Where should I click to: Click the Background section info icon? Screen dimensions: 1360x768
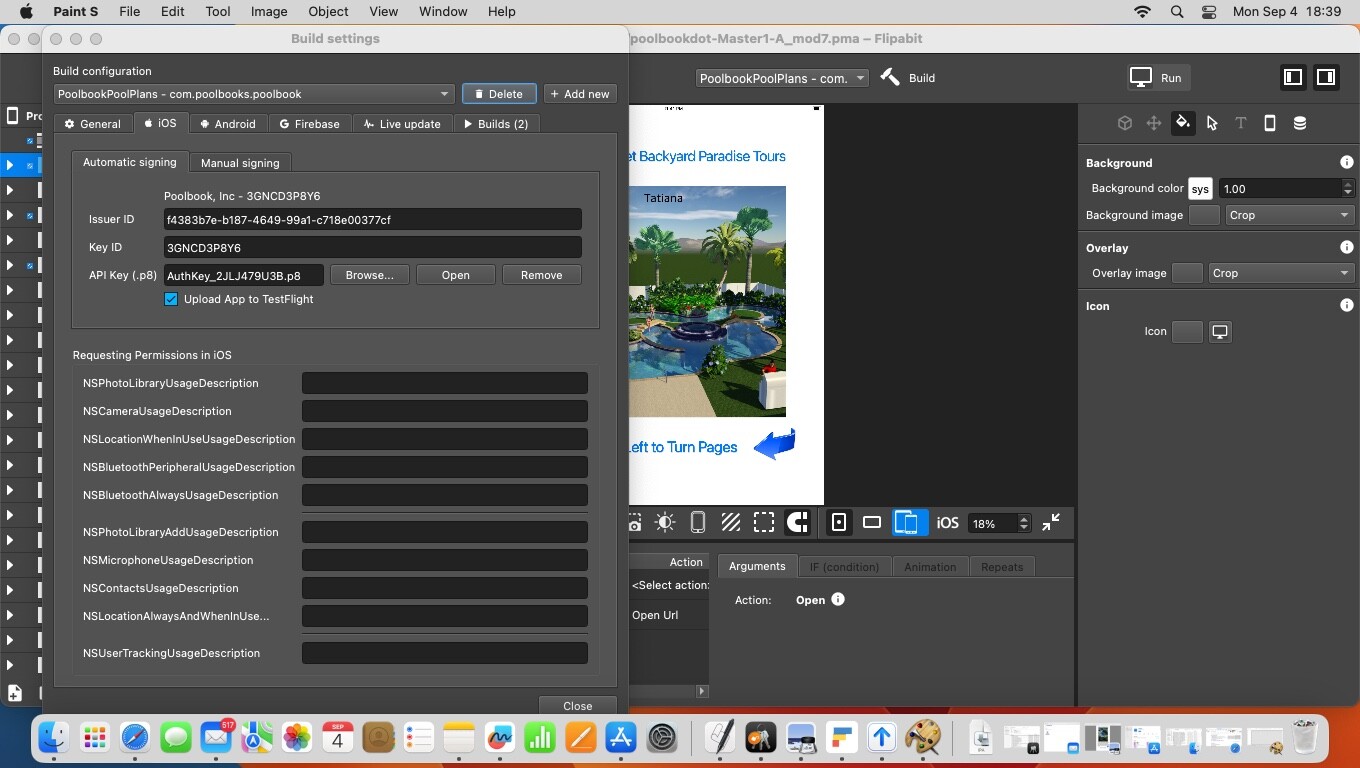(x=1347, y=162)
